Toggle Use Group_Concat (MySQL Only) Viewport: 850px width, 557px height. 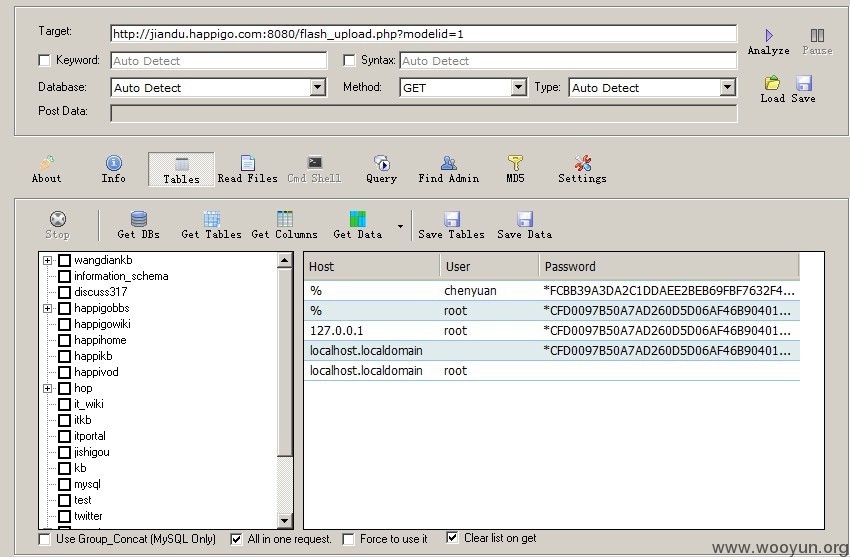(x=44, y=539)
